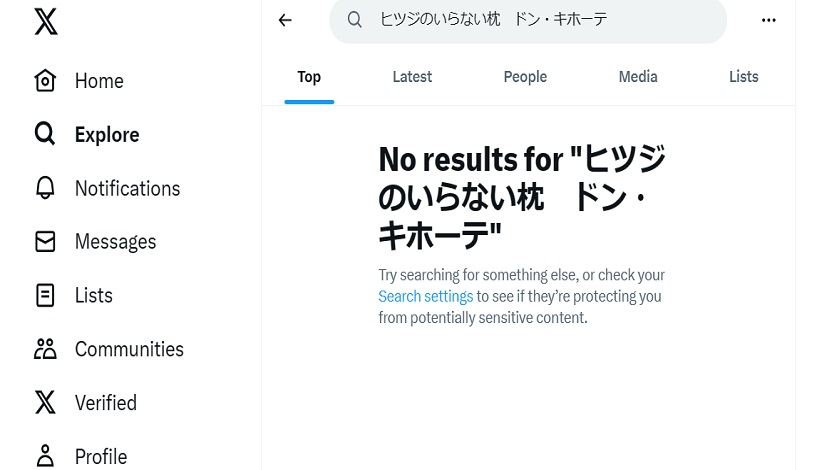Select the Top results tab
Viewport: 817px width, 470px height.
click(x=309, y=77)
